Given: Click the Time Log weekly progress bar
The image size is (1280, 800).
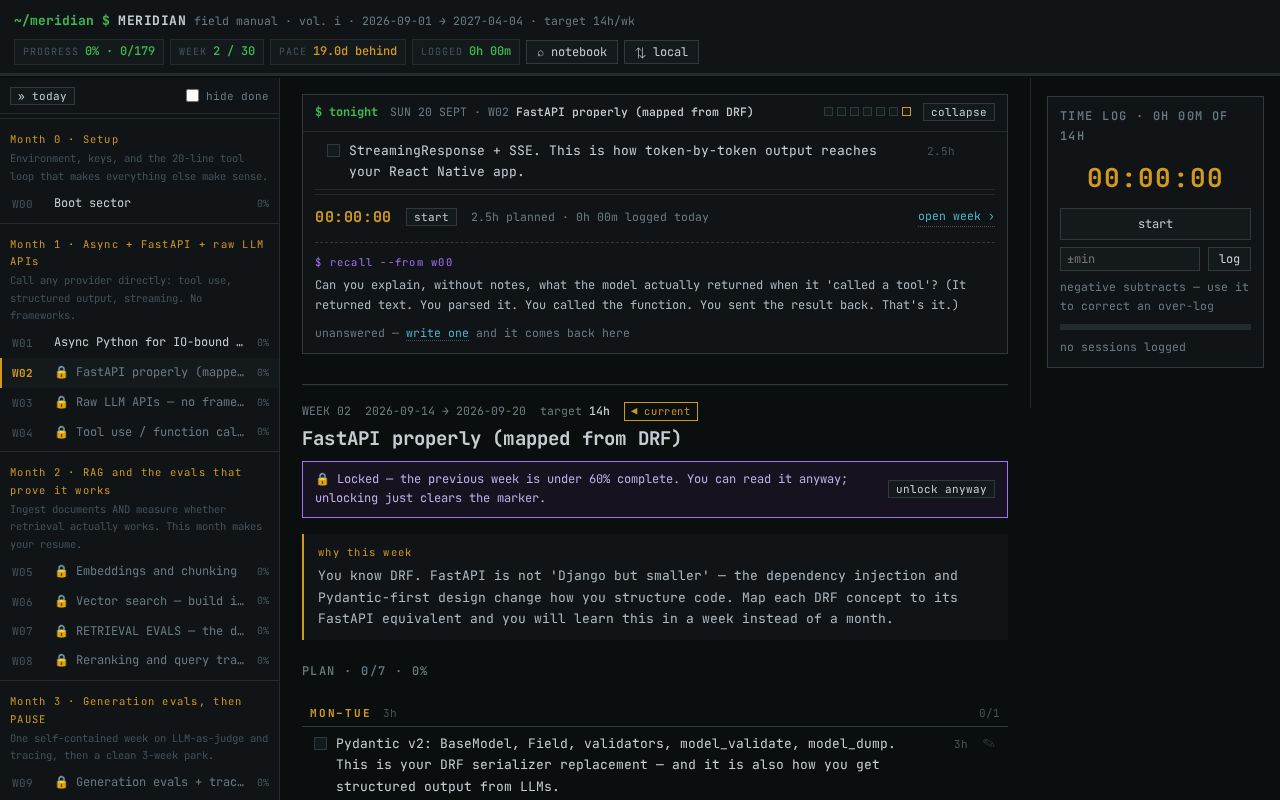Looking at the screenshot, I should click(1155, 327).
